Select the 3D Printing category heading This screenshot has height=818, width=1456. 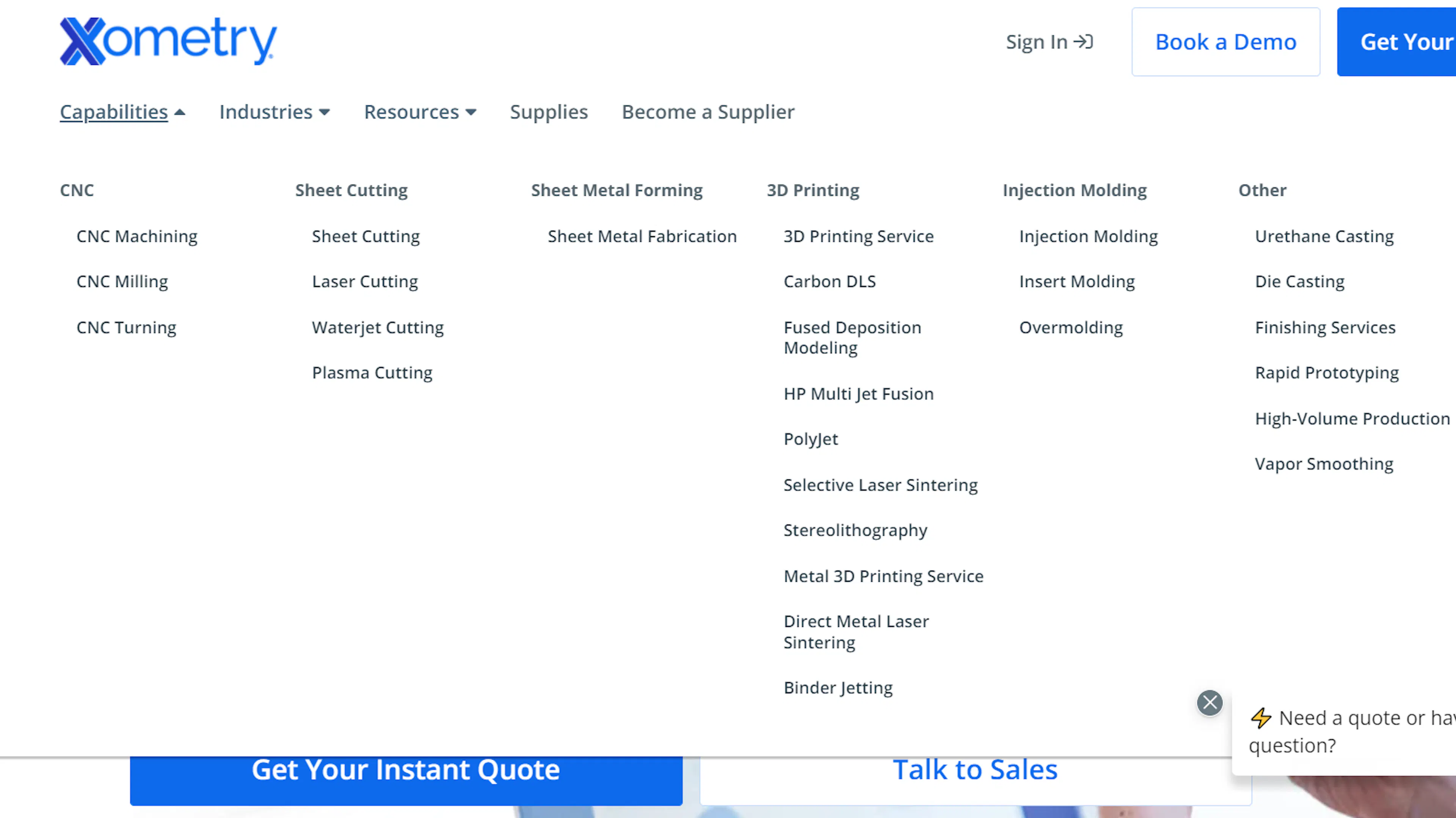pos(813,190)
